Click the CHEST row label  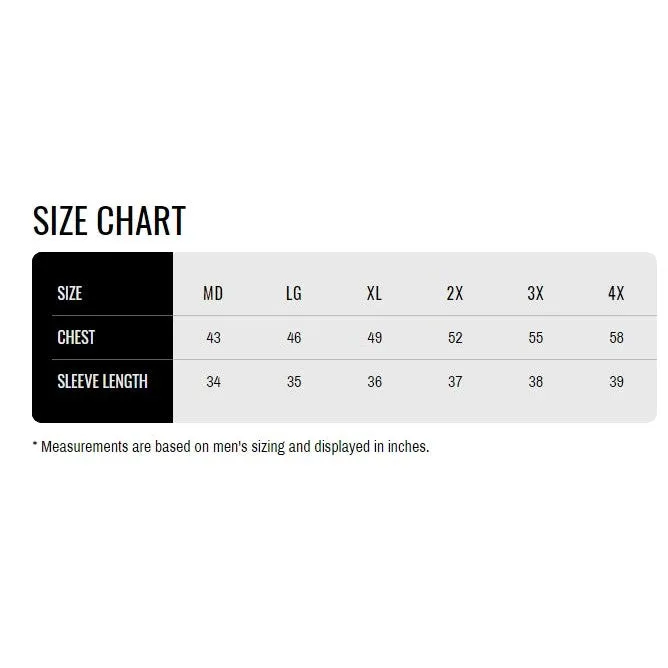click(x=76, y=337)
